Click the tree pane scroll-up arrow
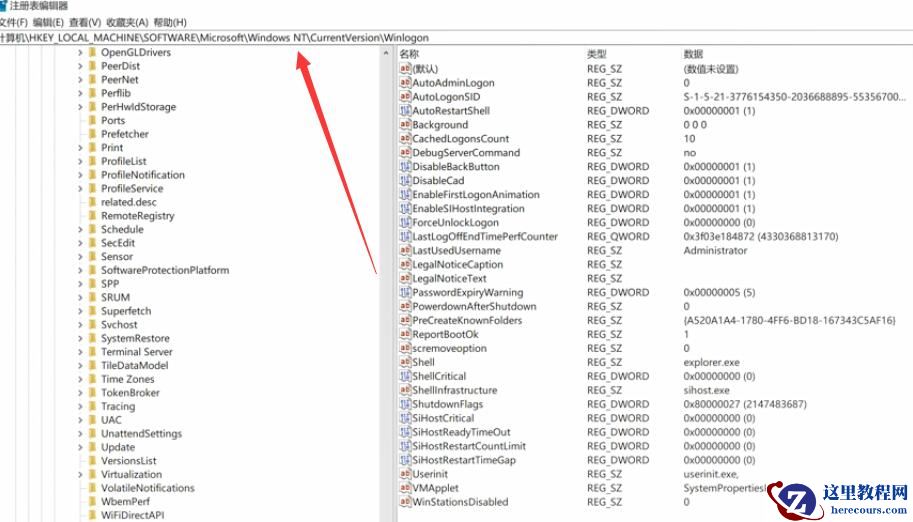Screen dimensions: 913x522 click(x=385, y=53)
